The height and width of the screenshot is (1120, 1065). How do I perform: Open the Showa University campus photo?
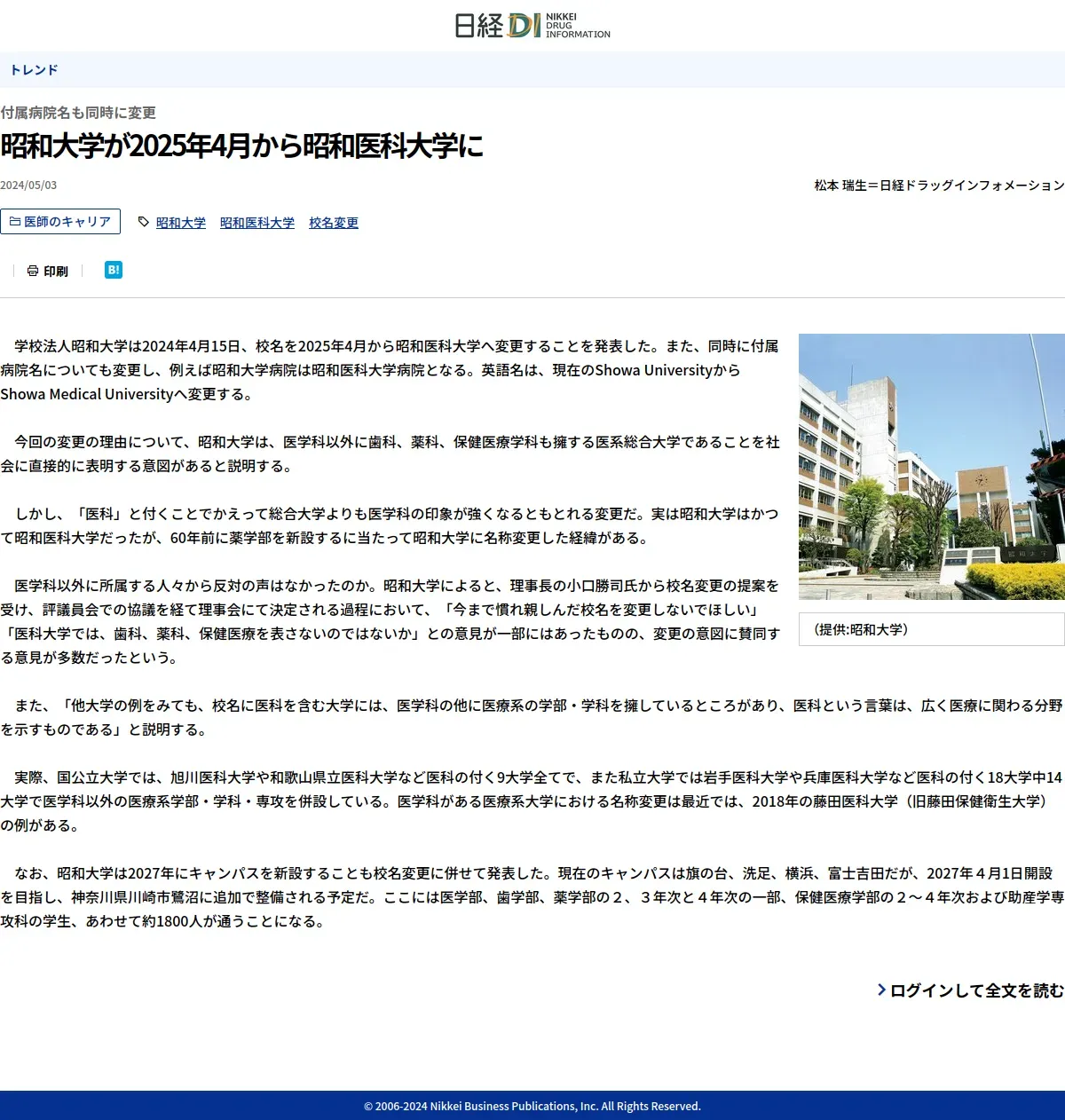click(x=932, y=467)
